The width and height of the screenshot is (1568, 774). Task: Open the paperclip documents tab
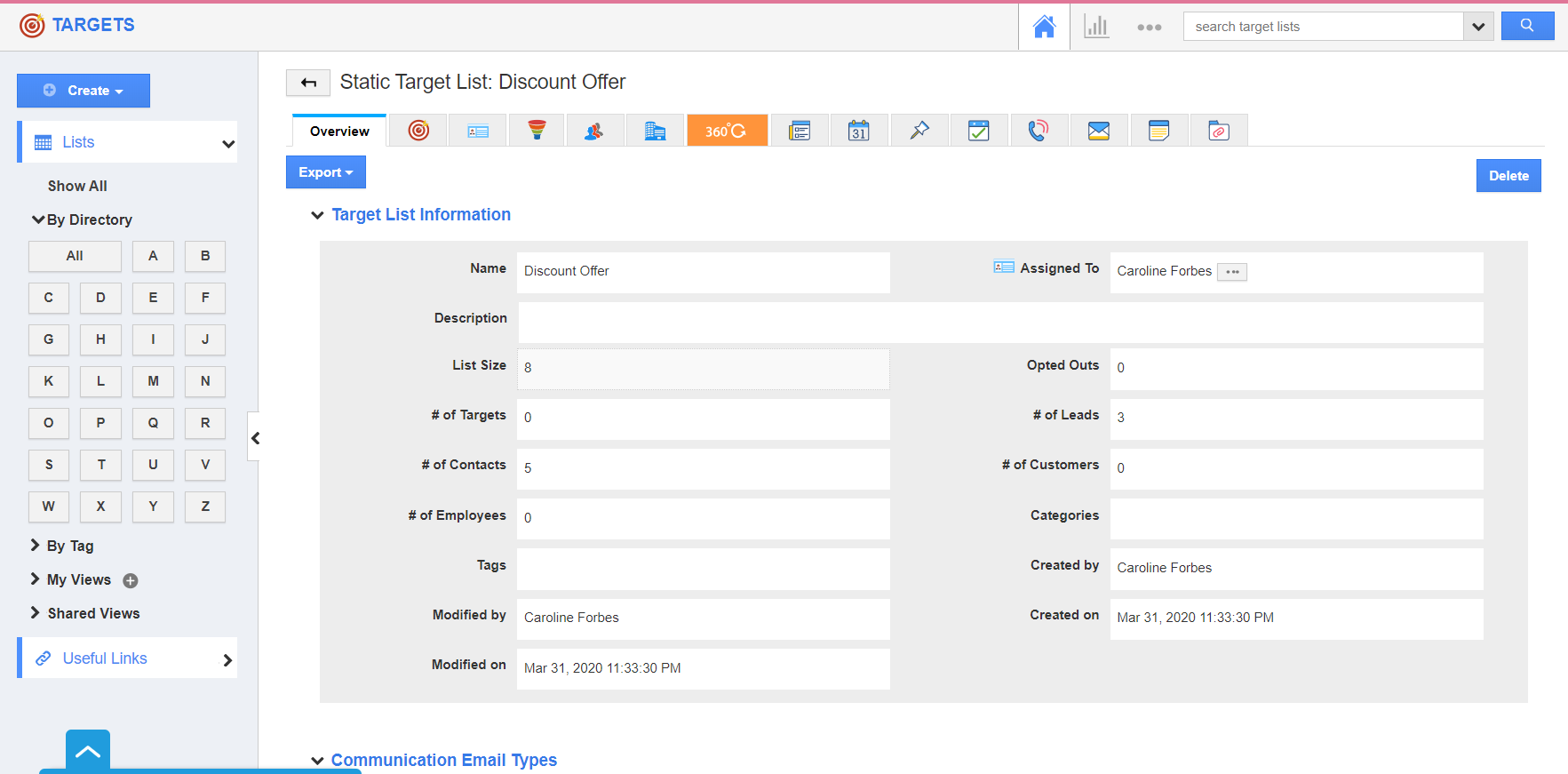click(x=1219, y=131)
